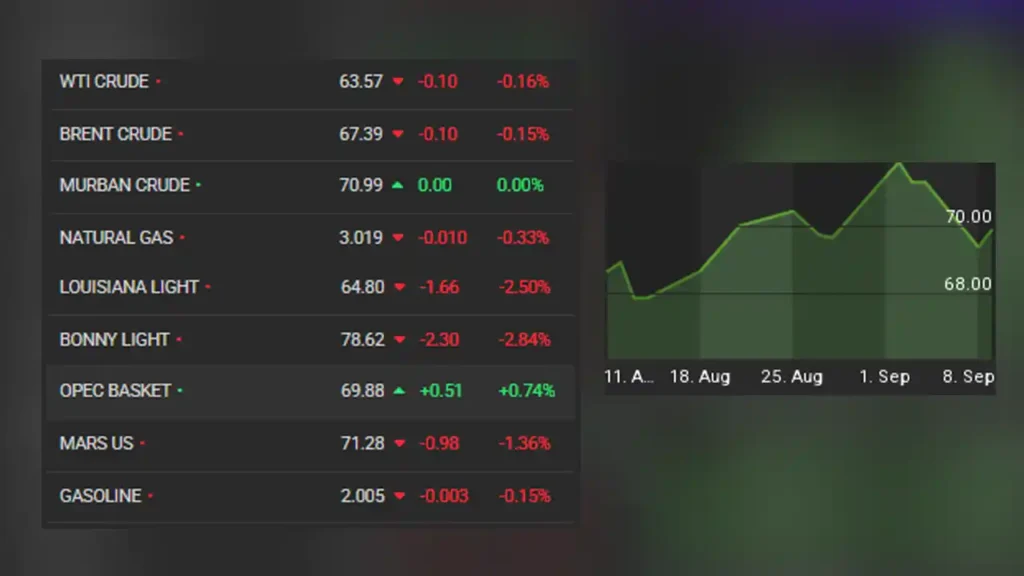This screenshot has width=1024, height=576.
Task: Click the down-arrow indicator for GASOLINE
Action: (x=399, y=495)
